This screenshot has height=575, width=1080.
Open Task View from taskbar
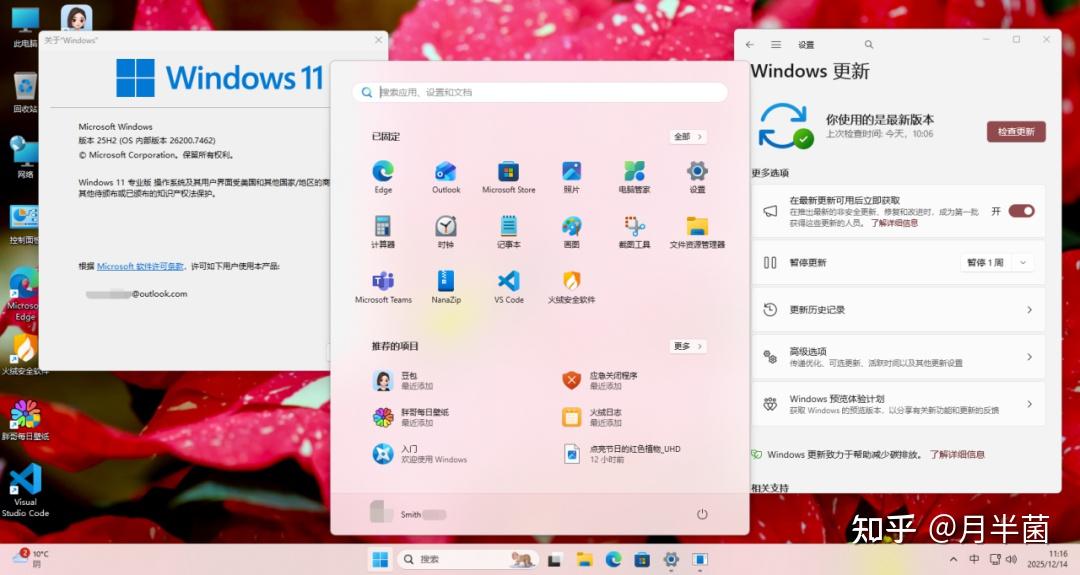(554, 560)
